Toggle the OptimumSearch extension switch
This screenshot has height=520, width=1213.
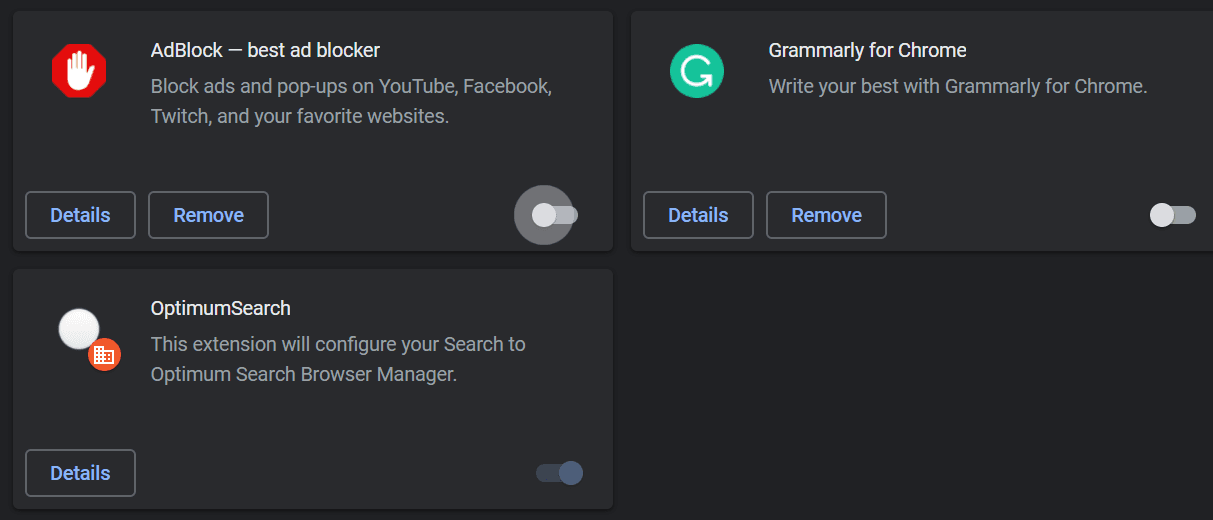click(560, 472)
